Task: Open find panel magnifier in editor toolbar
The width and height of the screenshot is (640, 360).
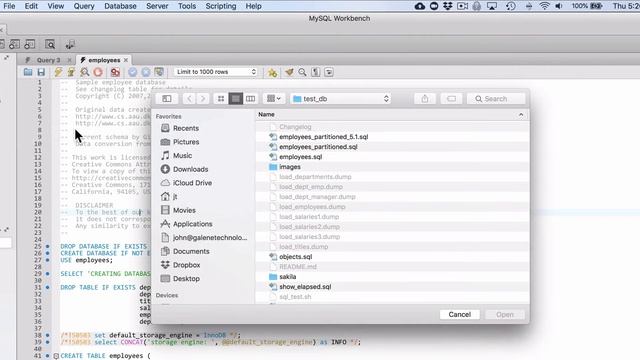Action: click(302, 72)
